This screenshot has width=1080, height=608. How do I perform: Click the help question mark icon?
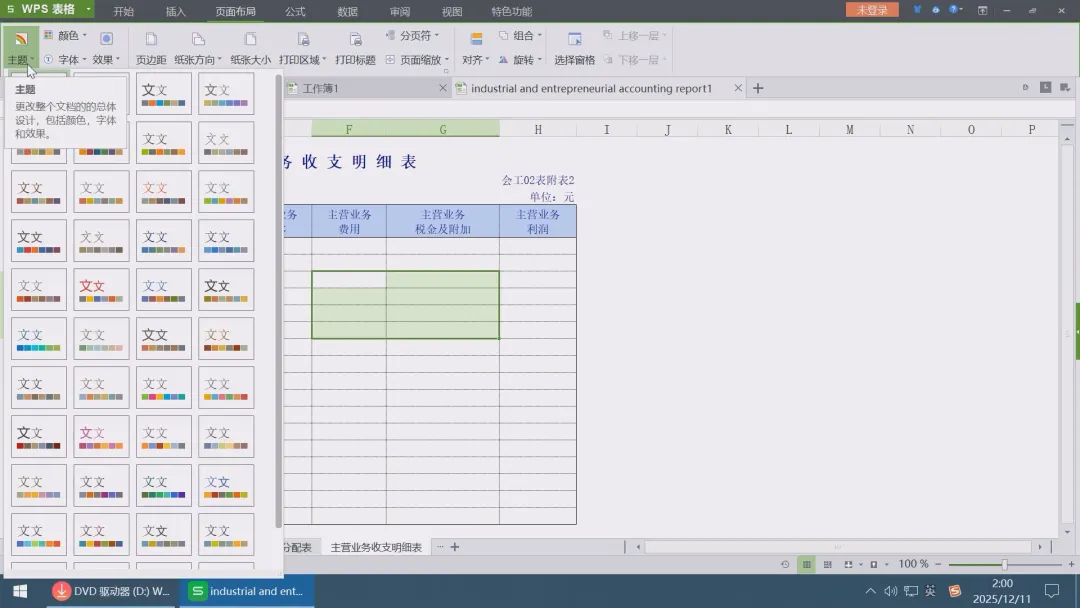pyautogui.click(x=953, y=10)
